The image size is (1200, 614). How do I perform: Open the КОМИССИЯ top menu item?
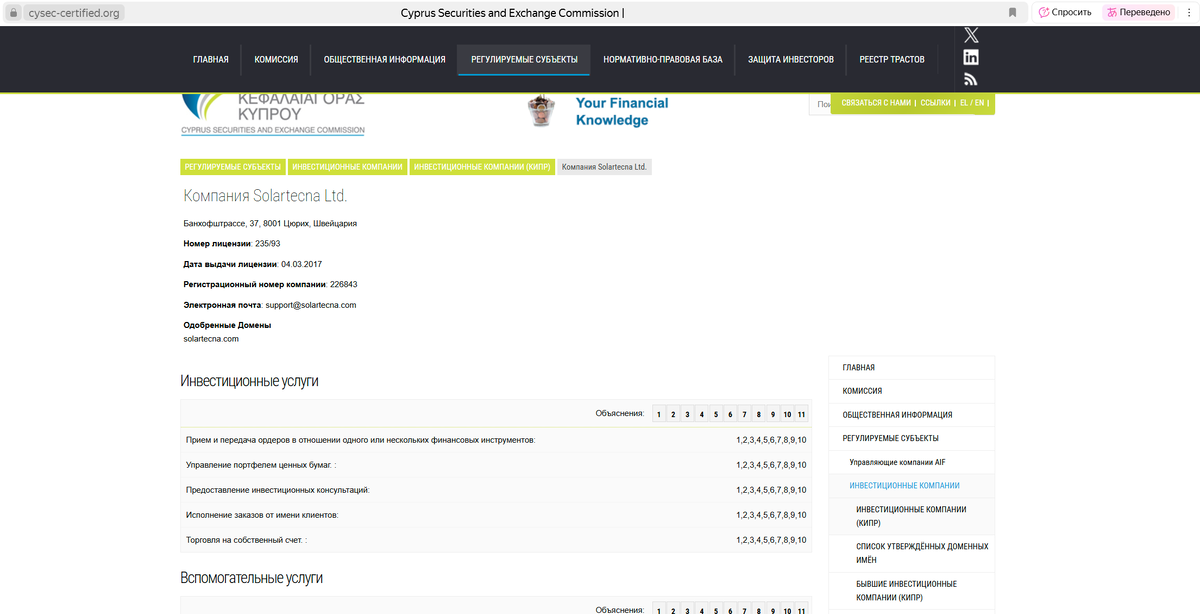276,60
